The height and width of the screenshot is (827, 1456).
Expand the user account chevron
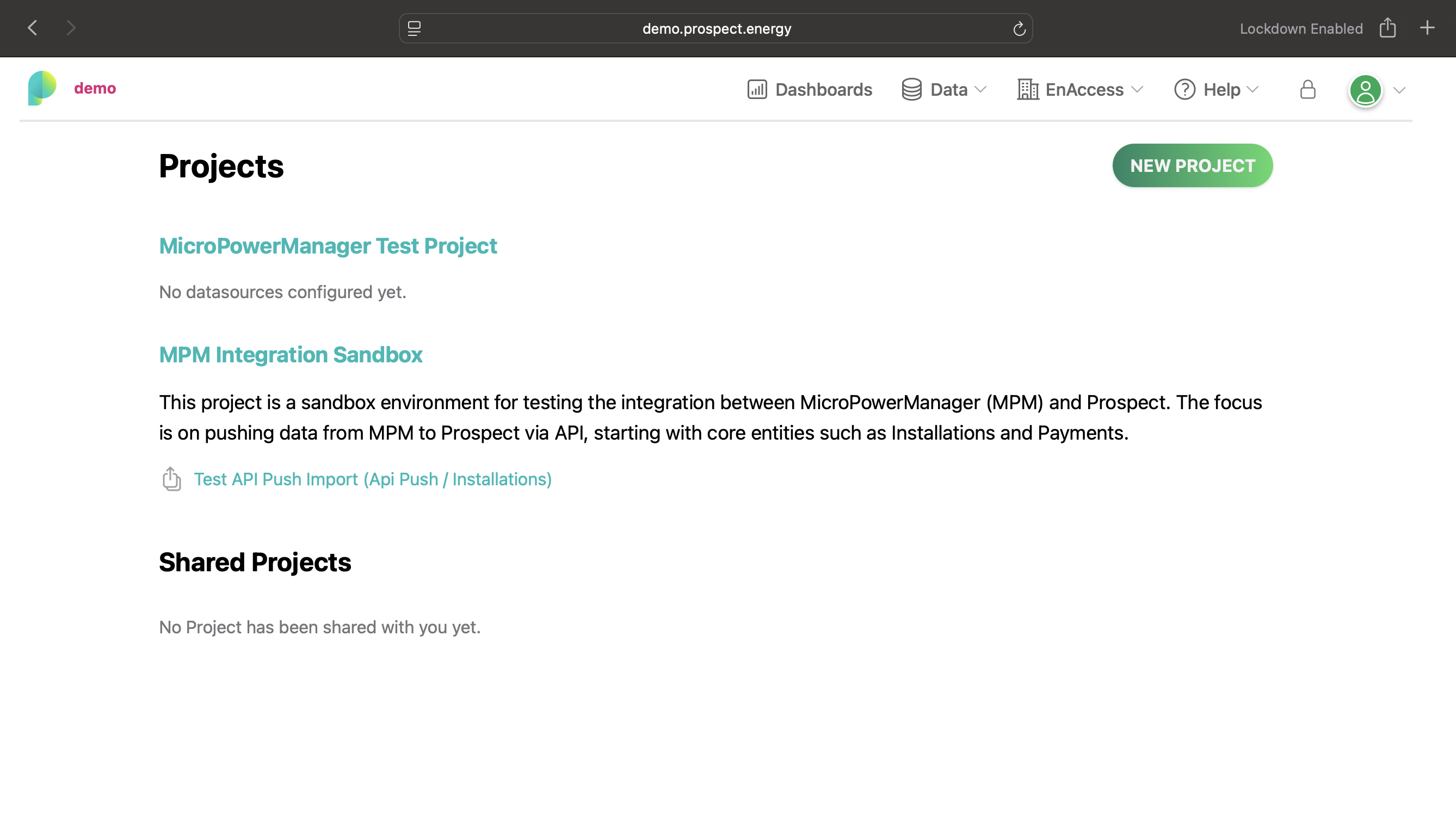coord(1399,90)
